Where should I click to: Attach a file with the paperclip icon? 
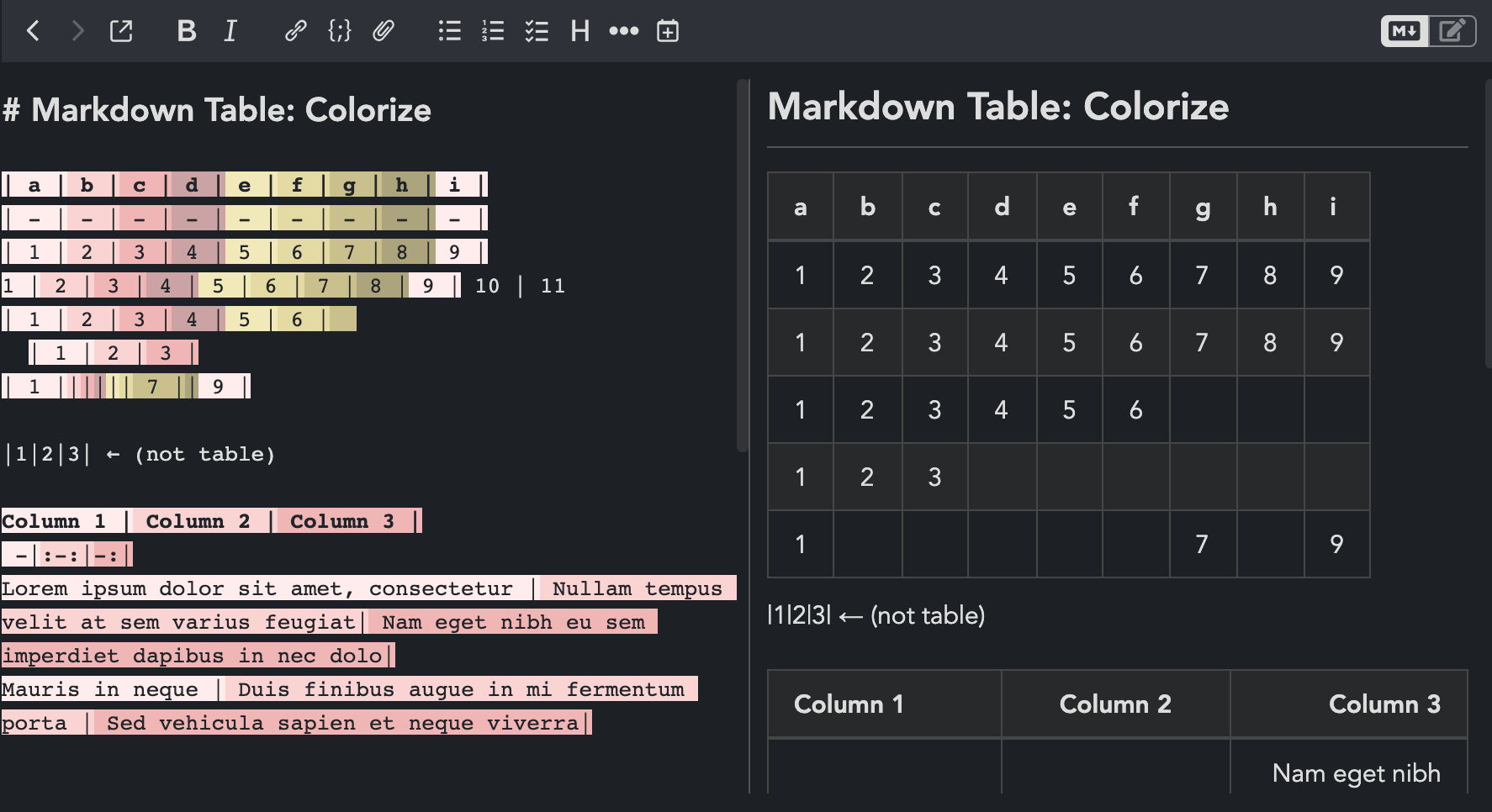[384, 31]
